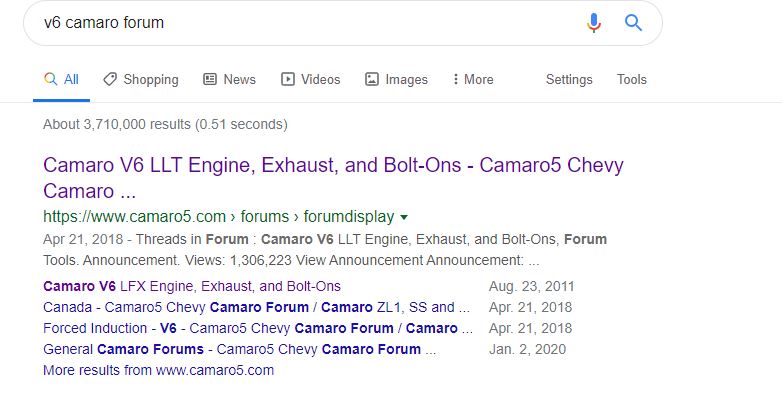Click the three-dot More icon

455,79
